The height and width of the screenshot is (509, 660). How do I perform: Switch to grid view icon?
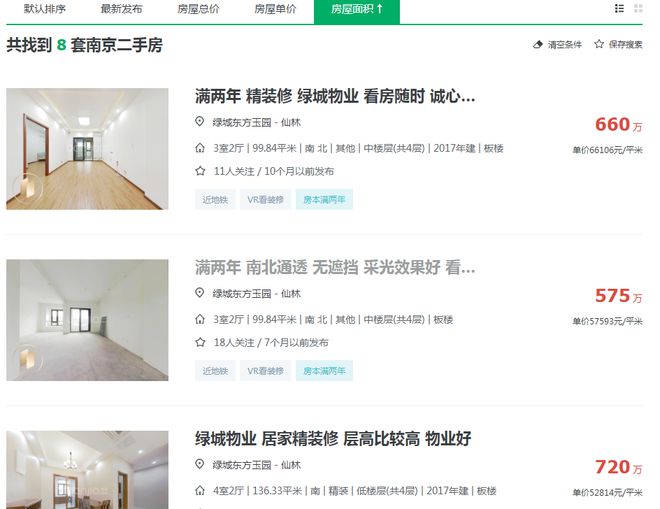click(638, 9)
